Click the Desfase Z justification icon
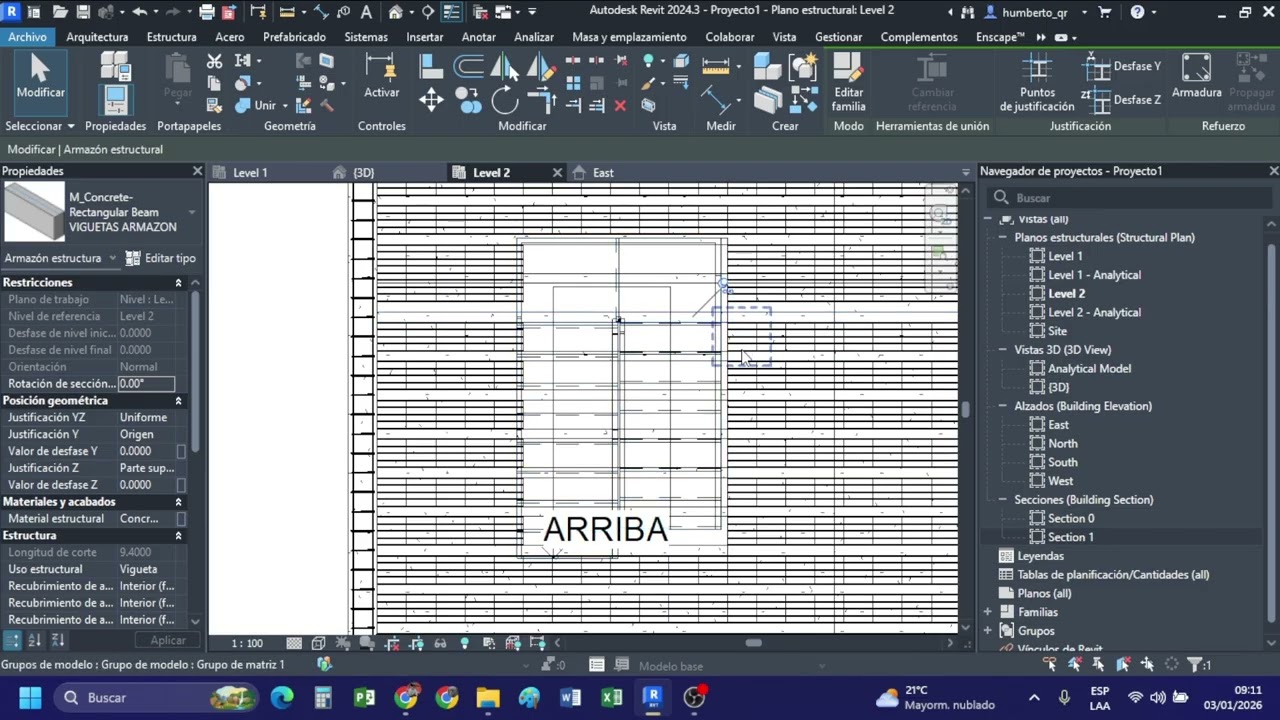 pyautogui.click(x=1098, y=100)
